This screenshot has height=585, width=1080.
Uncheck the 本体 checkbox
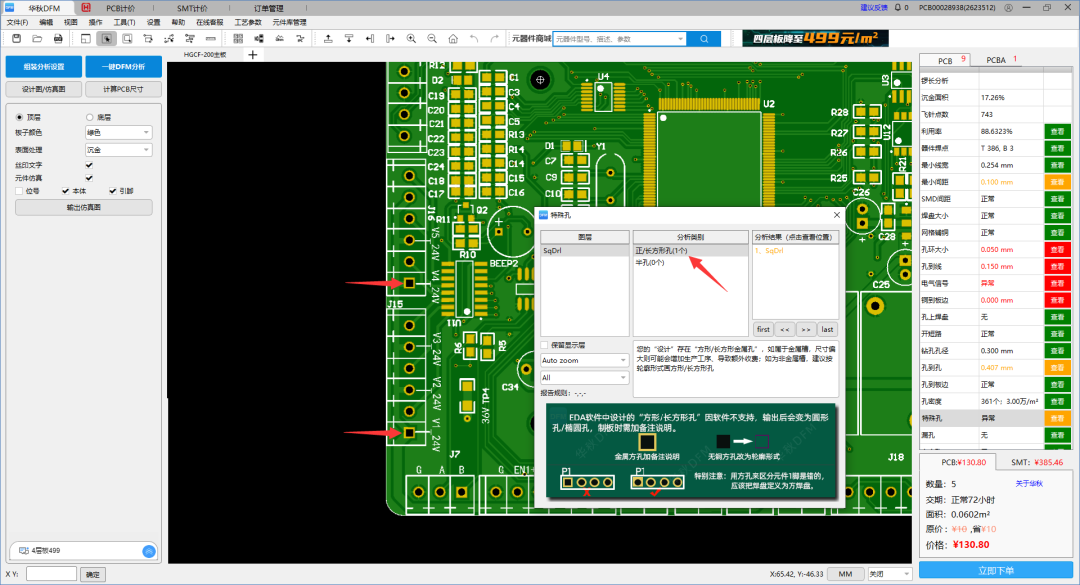65,191
